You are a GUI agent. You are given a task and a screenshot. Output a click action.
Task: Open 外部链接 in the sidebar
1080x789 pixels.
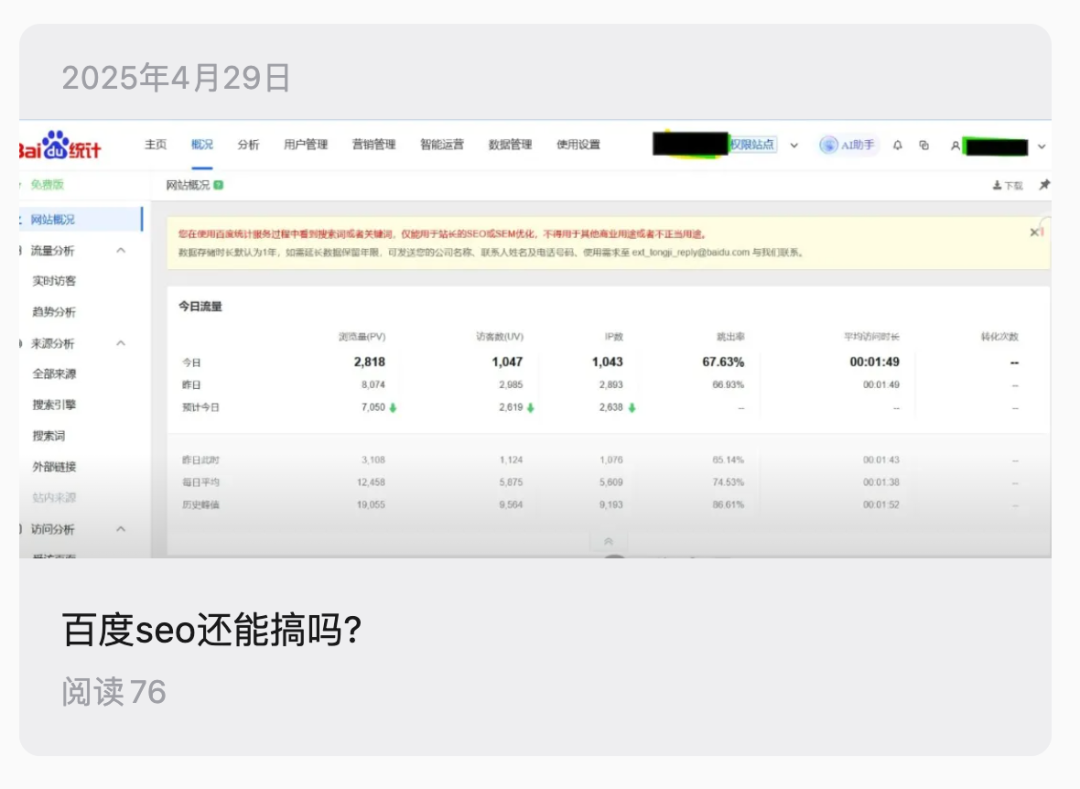(54, 467)
